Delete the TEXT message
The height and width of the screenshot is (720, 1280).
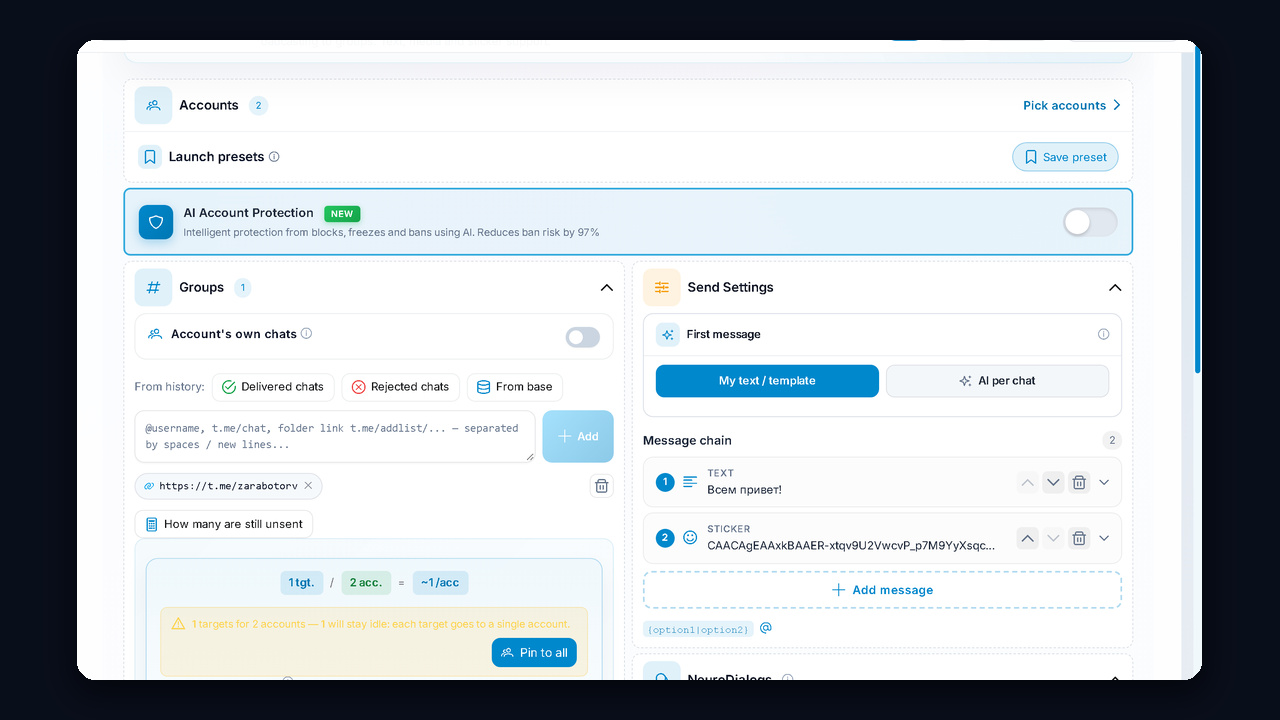pos(1079,483)
